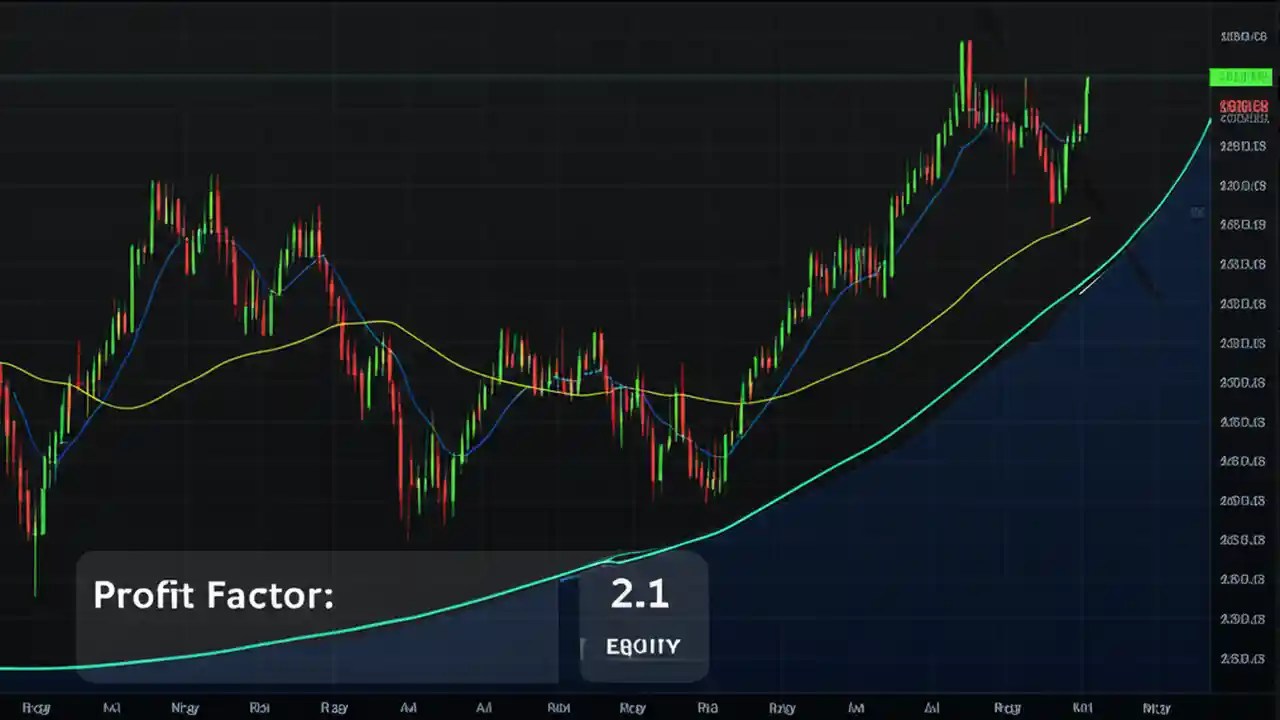Click the small indicator icon near the price axis
The height and width of the screenshot is (720, 1280).
[x=1197, y=212]
